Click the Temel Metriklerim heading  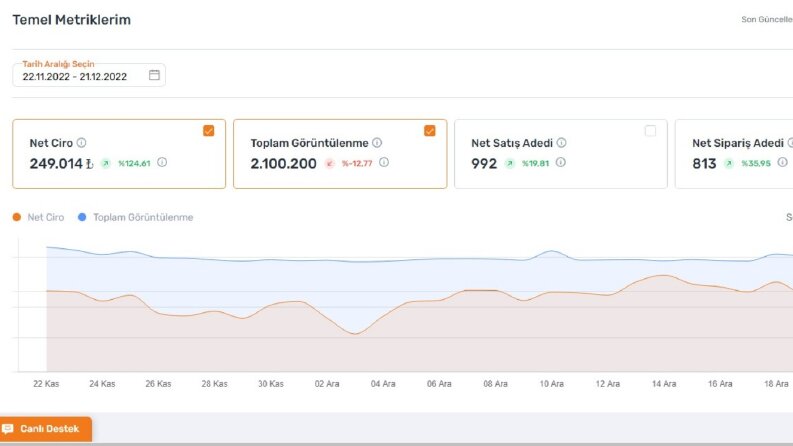[71, 20]
